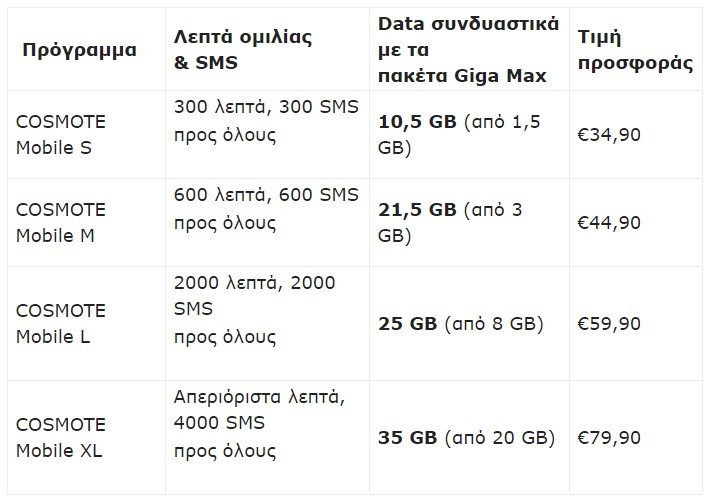Image resolution: width=714 pixels, height=501 pixels.
Task: Select the COSMOTE Mobile L cell
Action: 60,324
